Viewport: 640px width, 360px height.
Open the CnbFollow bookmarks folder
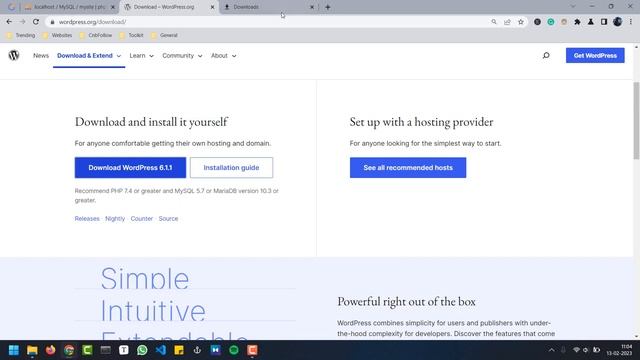[x=96, y=36]
